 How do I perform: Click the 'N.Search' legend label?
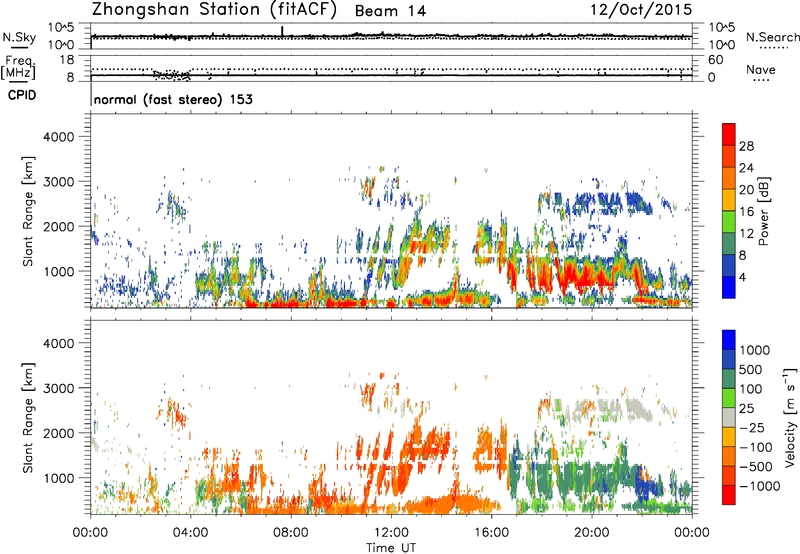pos(773,37)
